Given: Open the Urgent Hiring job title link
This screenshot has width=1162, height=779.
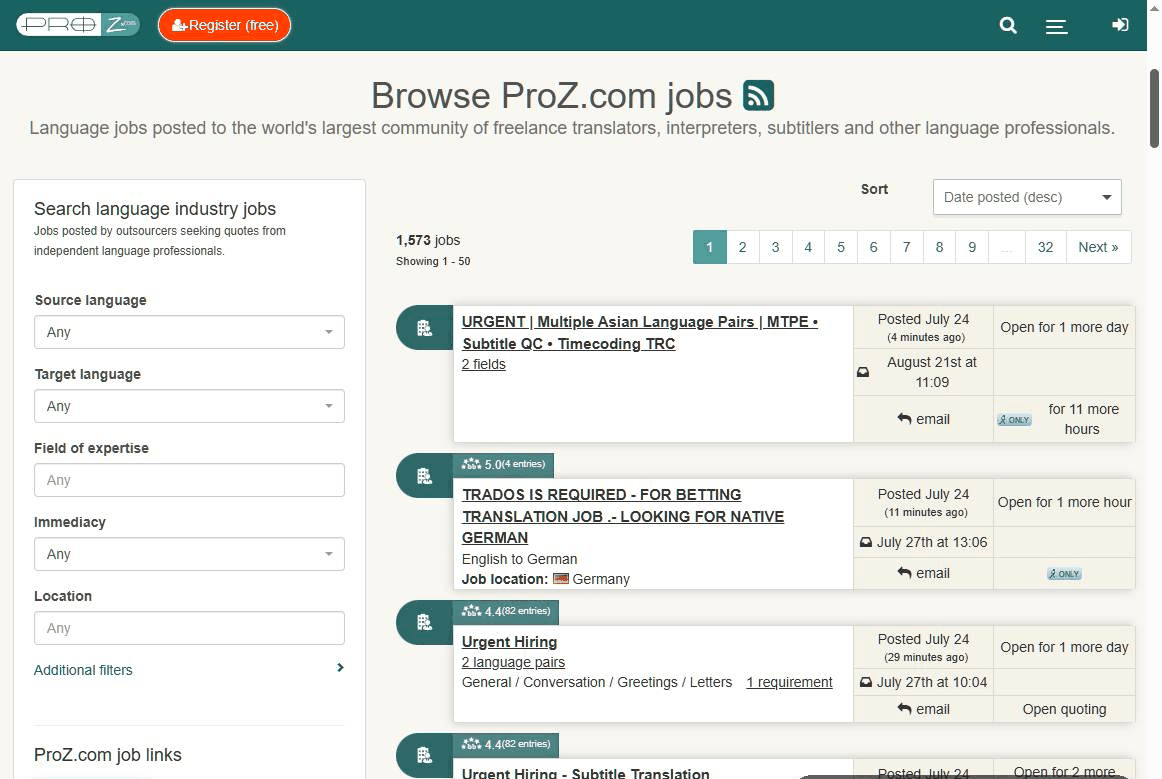Looking at the screenshot, I should [509, 642].
